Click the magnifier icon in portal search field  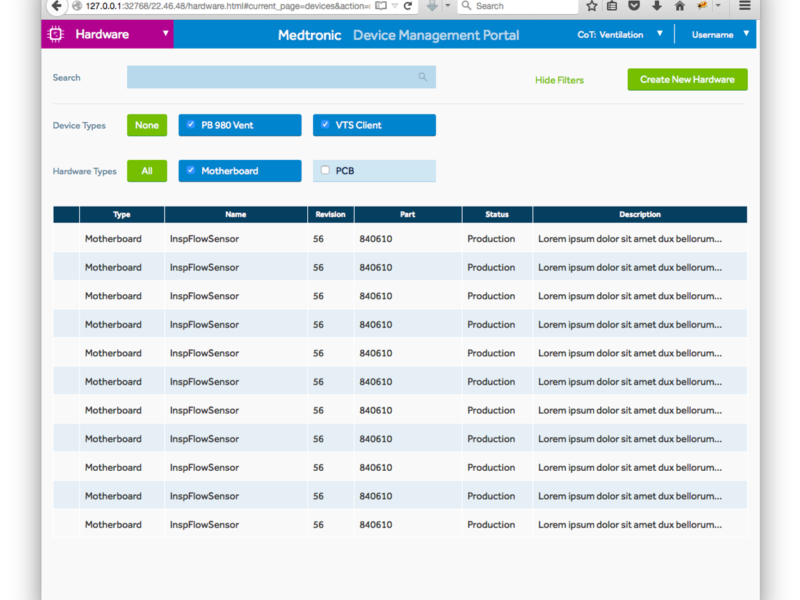(422, 77)
